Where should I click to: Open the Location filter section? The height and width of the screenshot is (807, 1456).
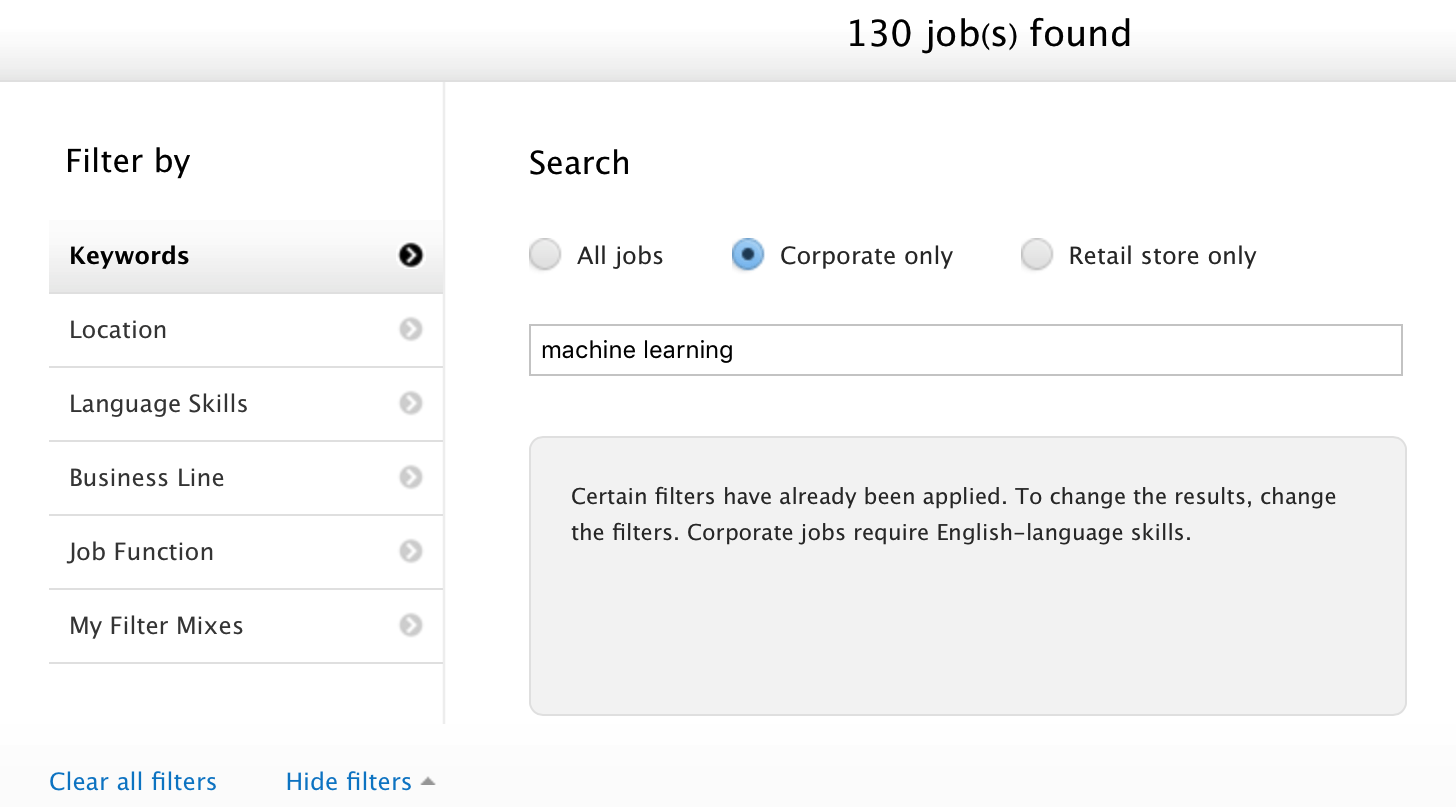tap(118, 330)
